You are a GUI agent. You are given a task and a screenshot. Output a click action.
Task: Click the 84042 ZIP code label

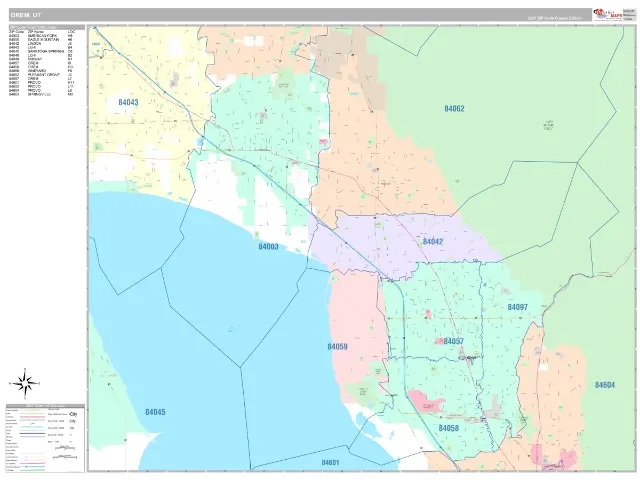pos(433,241)
